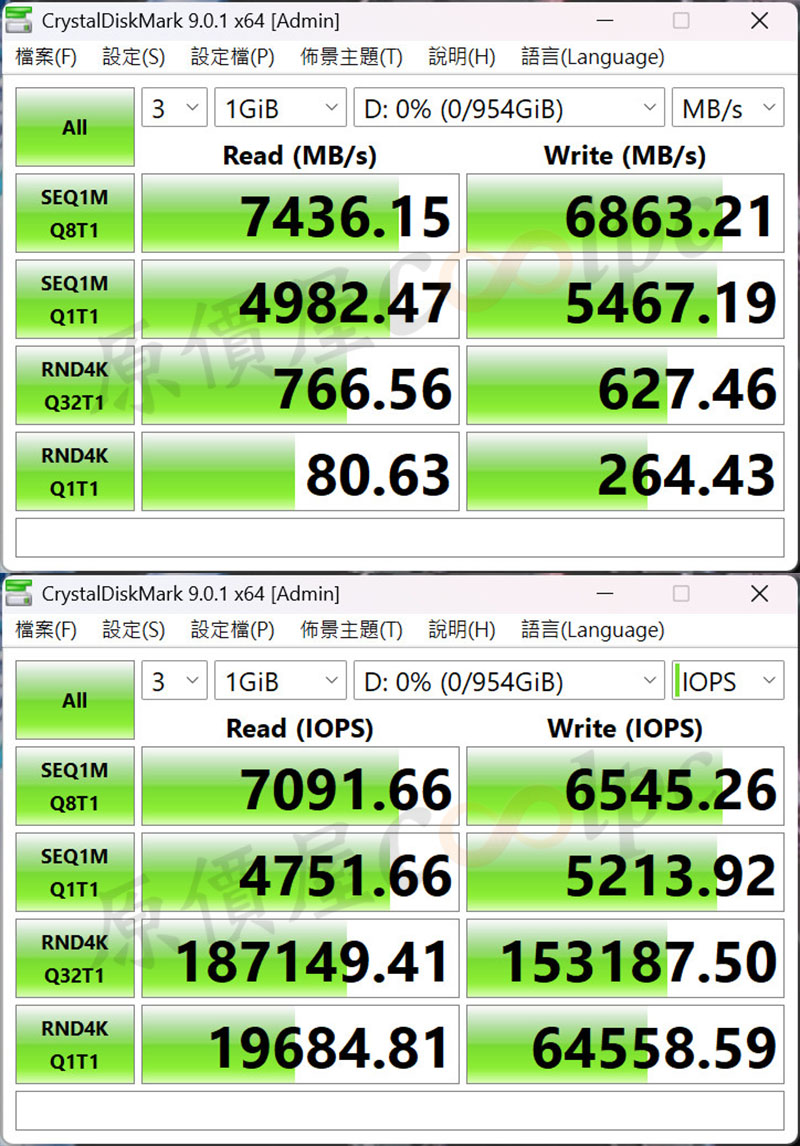
Task: Open the MB/s unit dropdown
Action: click(728, 109)
